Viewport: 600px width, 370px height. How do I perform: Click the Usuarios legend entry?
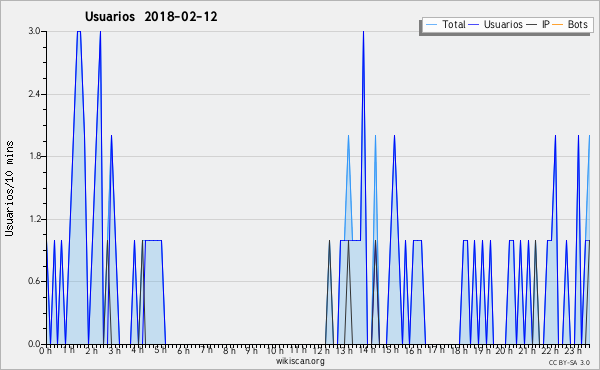pyautogui.click(x=496, y=24)
